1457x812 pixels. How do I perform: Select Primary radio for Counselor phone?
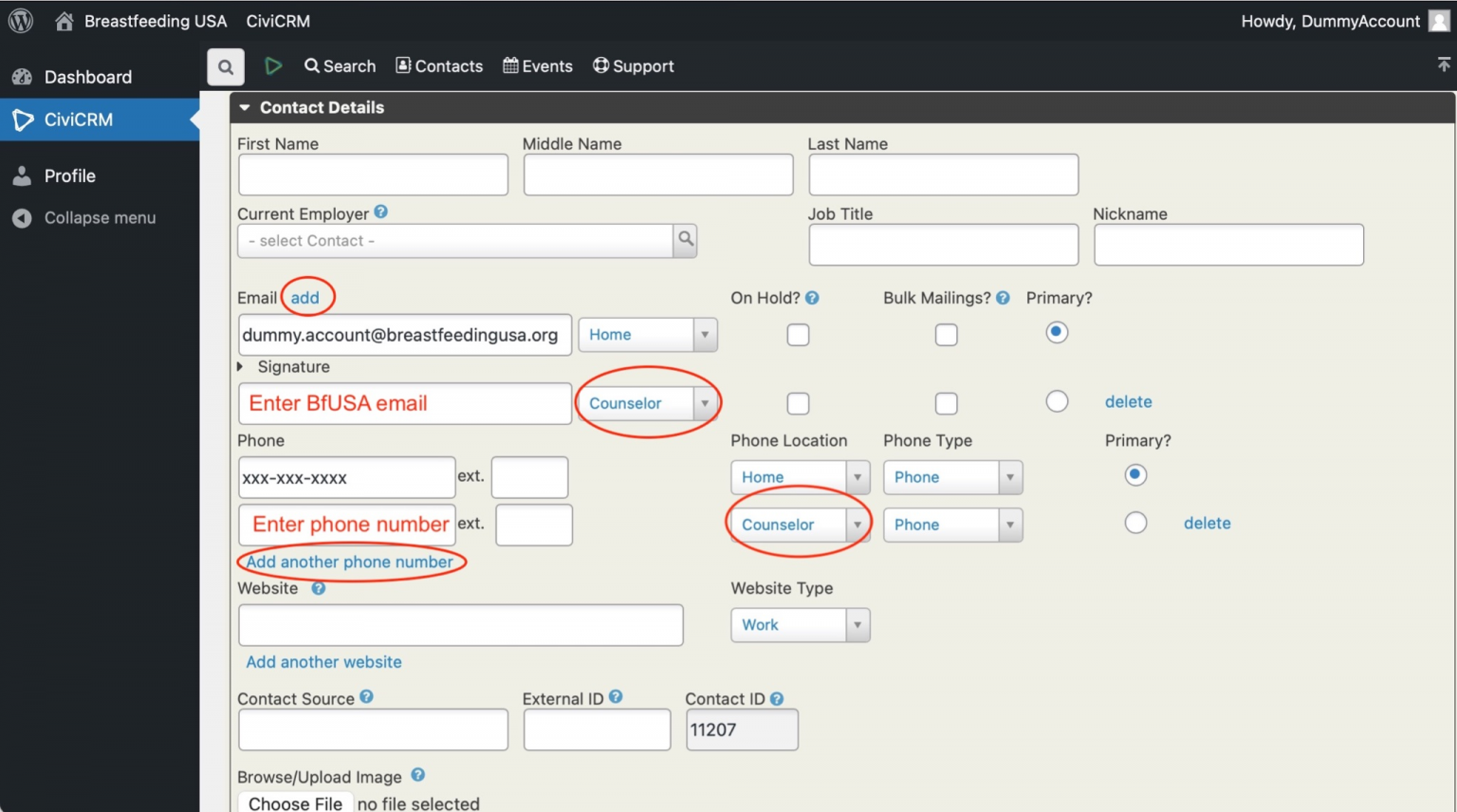coord(1135,523)
